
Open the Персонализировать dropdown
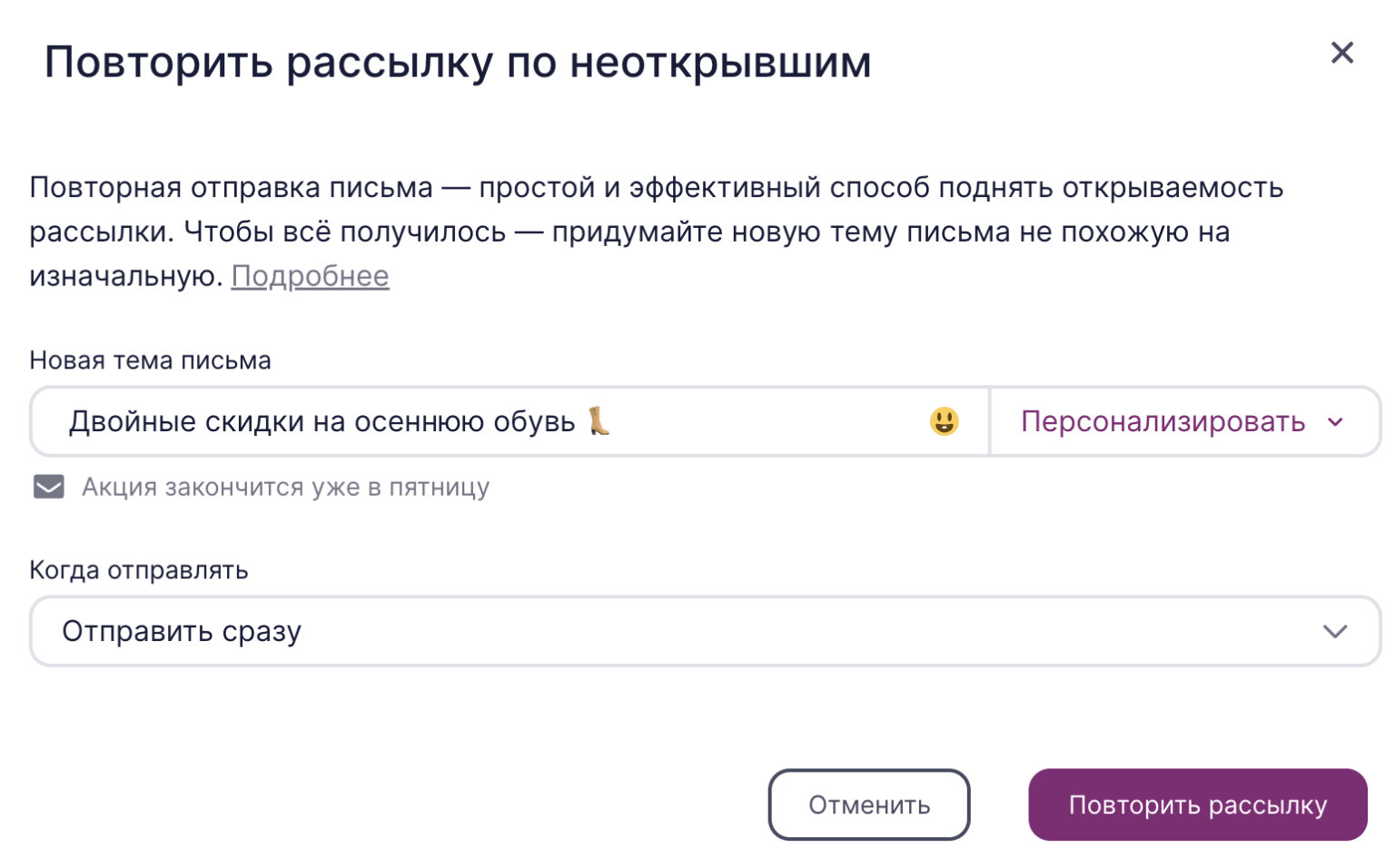coord(1163,422)
